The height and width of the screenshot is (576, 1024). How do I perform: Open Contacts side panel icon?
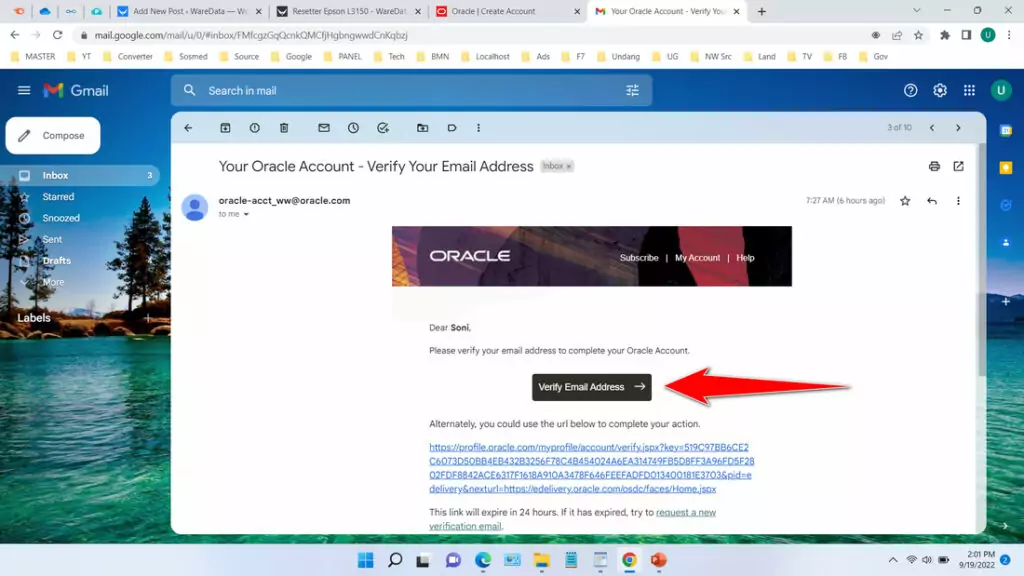click(1006, 242)
